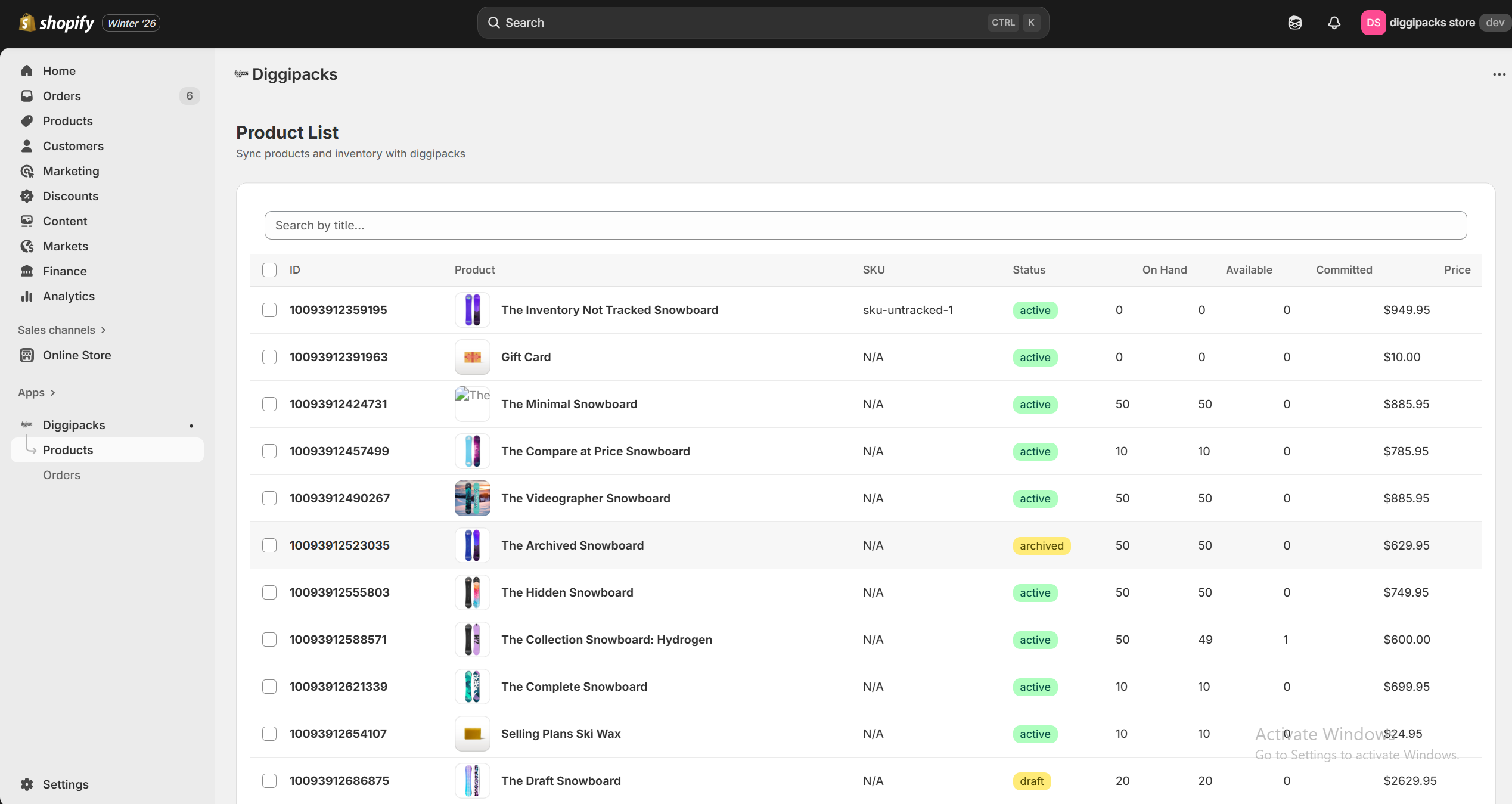Open Discounts from the sidebar

[x=70, y=196]
